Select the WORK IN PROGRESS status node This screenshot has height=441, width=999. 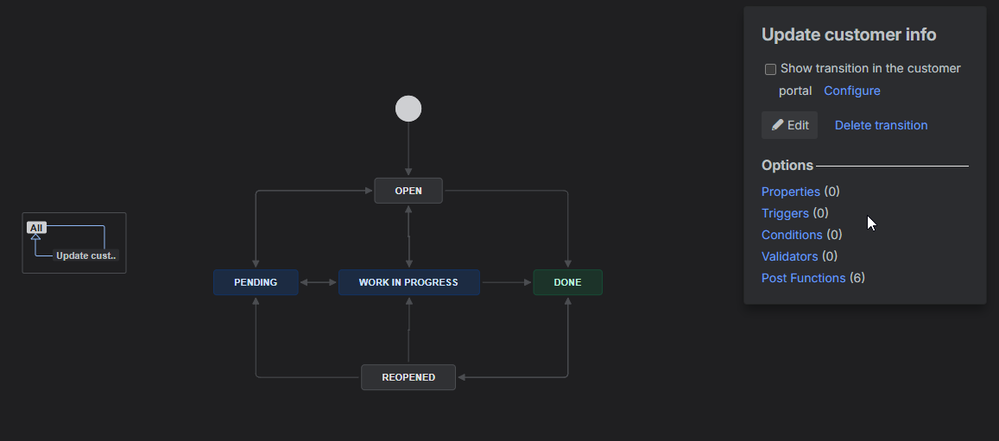pos(408,283)
